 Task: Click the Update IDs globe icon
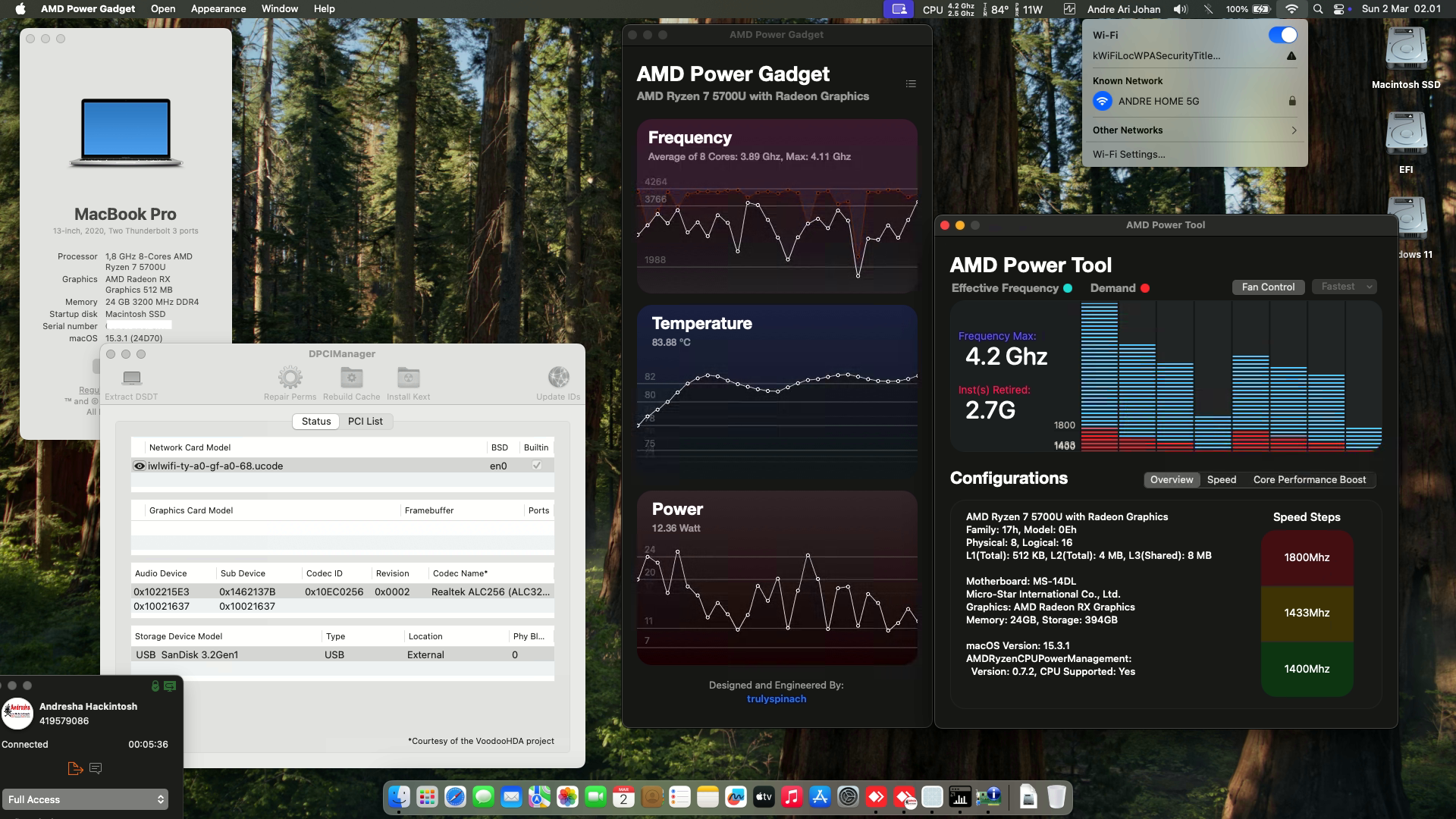[559, 378]
